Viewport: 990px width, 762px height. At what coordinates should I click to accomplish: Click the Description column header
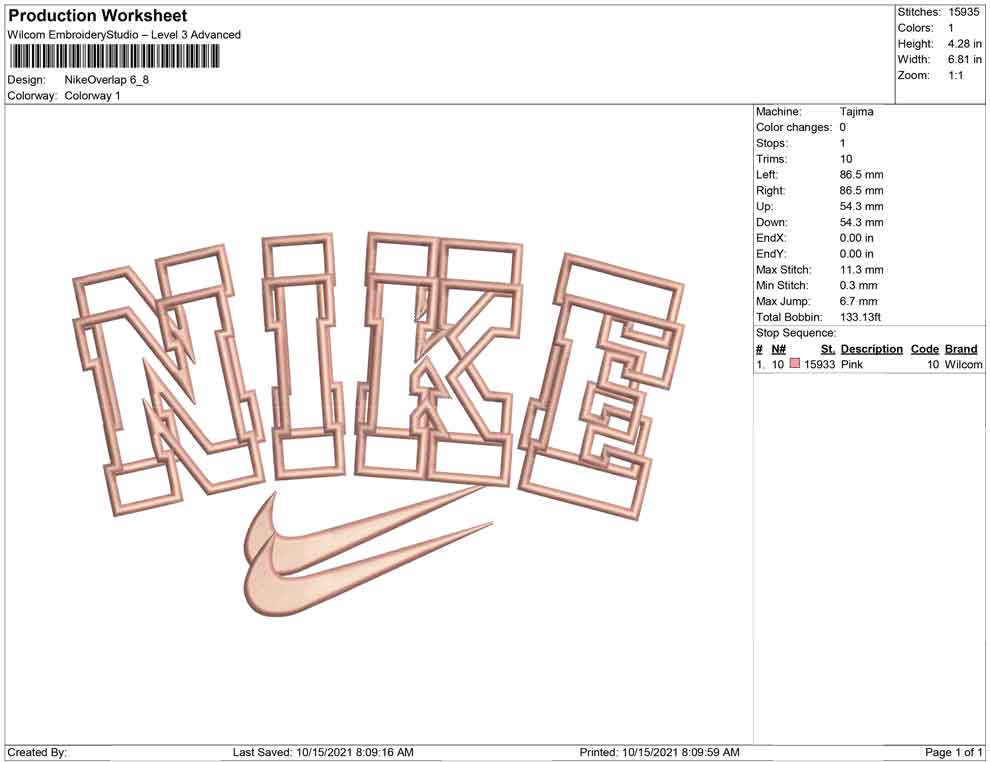coord(872,349)
